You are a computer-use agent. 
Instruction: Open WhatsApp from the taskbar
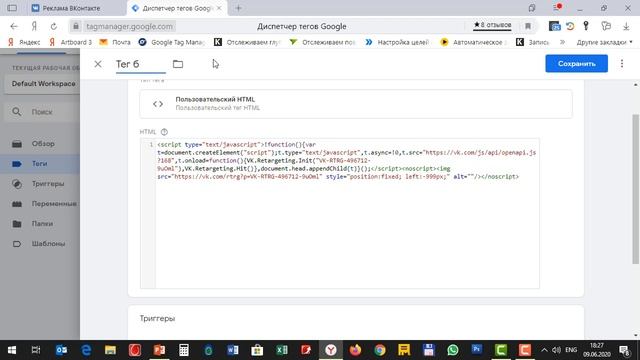point(453,350)
